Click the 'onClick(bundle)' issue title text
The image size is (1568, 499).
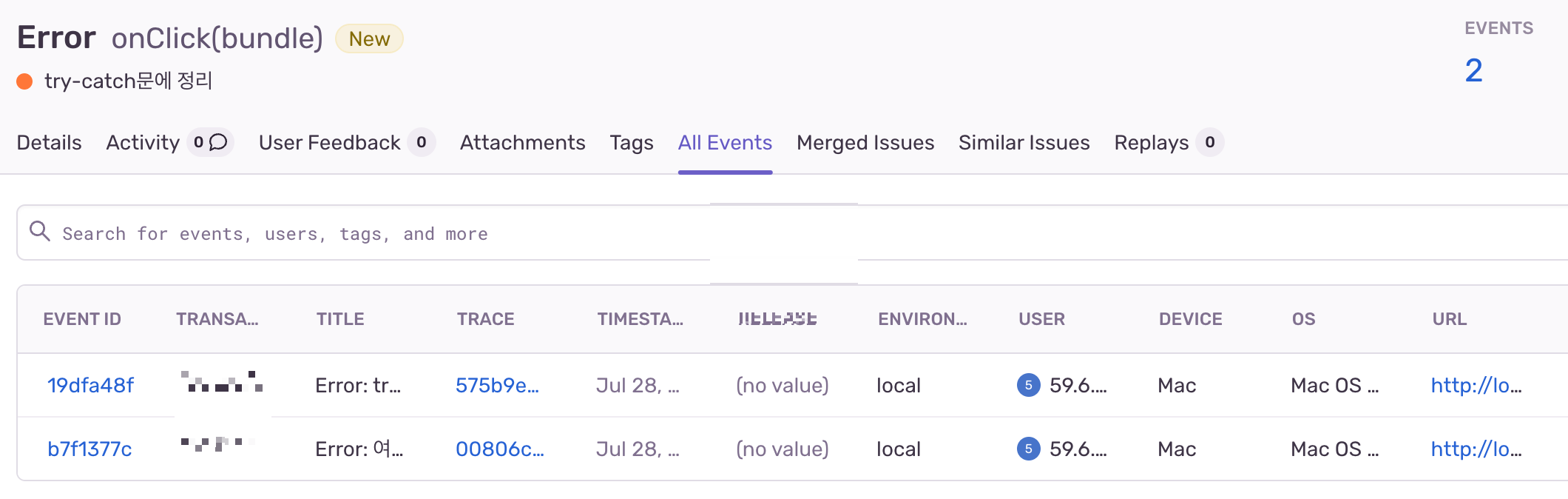point(217,38)
